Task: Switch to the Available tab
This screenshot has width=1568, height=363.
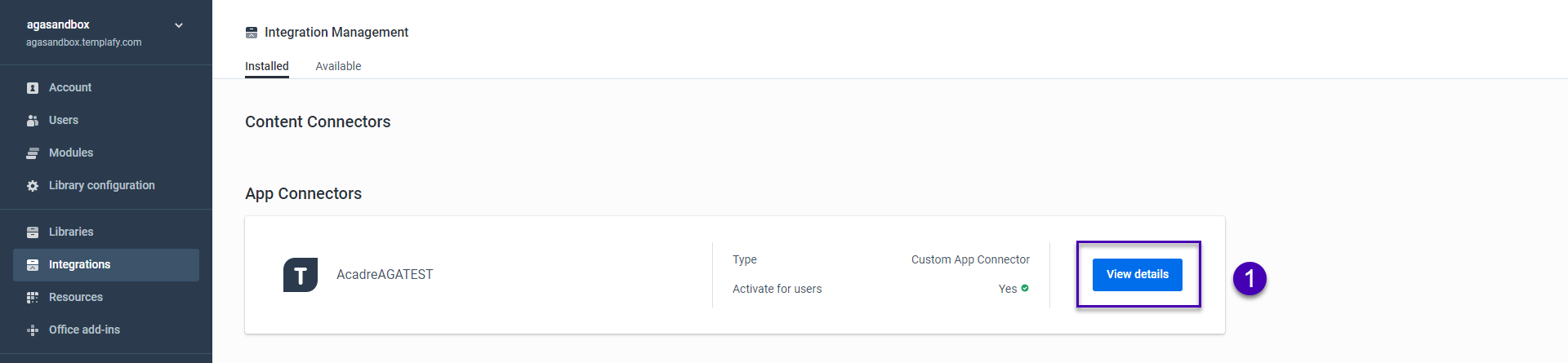Action: [338, 66]
